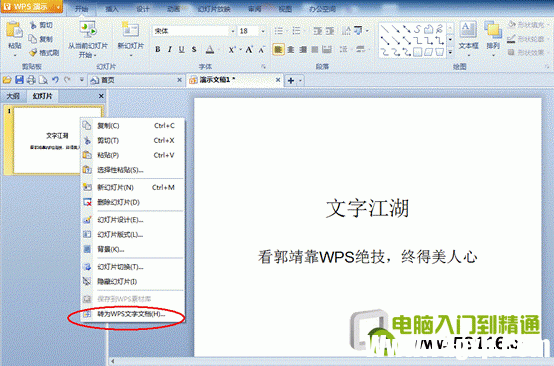Click the Format Painter brush icon
Viewport: 554px width, 366px height.
(33, 53)
